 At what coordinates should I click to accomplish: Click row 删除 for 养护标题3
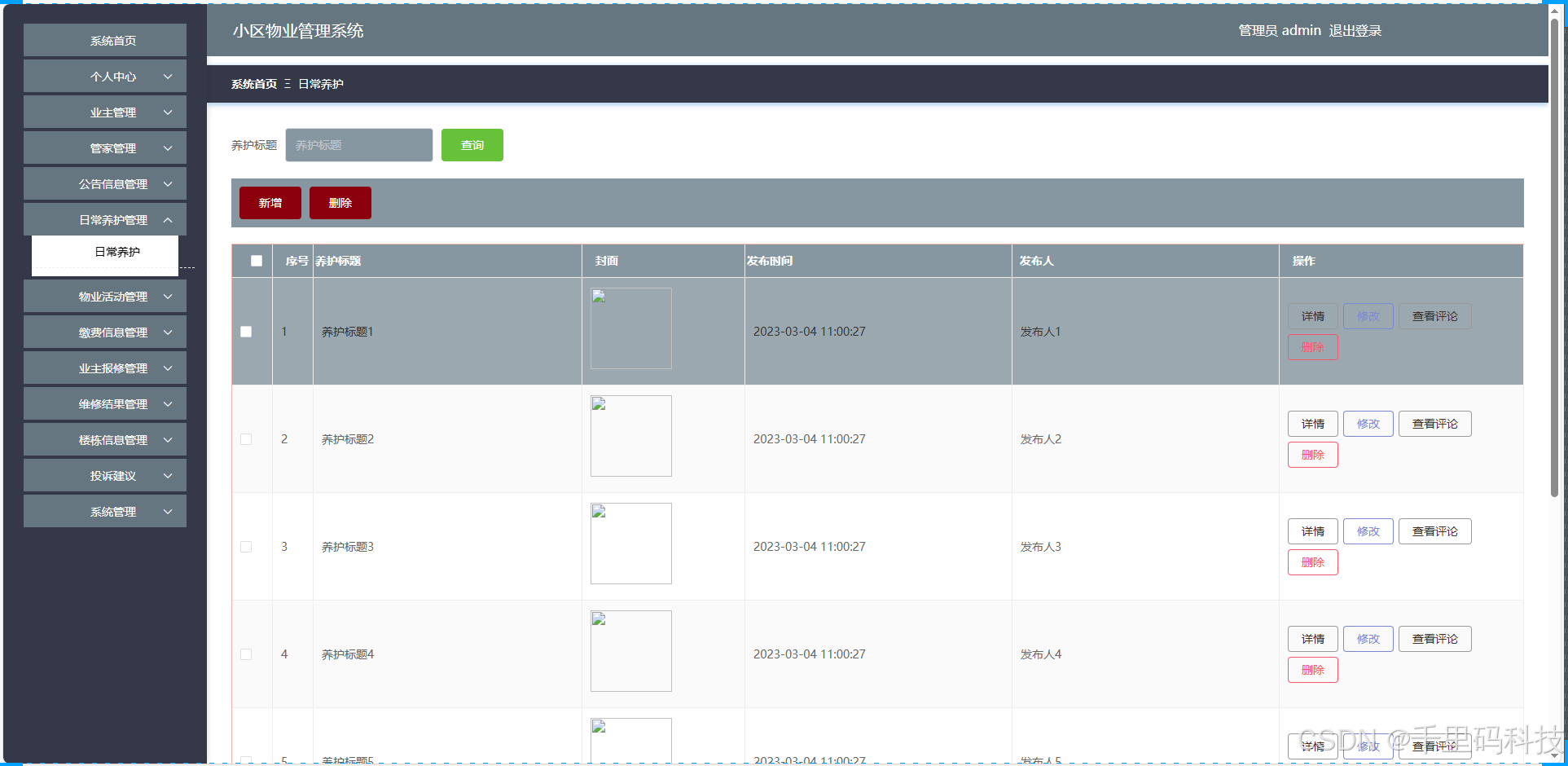[1313, 562]
